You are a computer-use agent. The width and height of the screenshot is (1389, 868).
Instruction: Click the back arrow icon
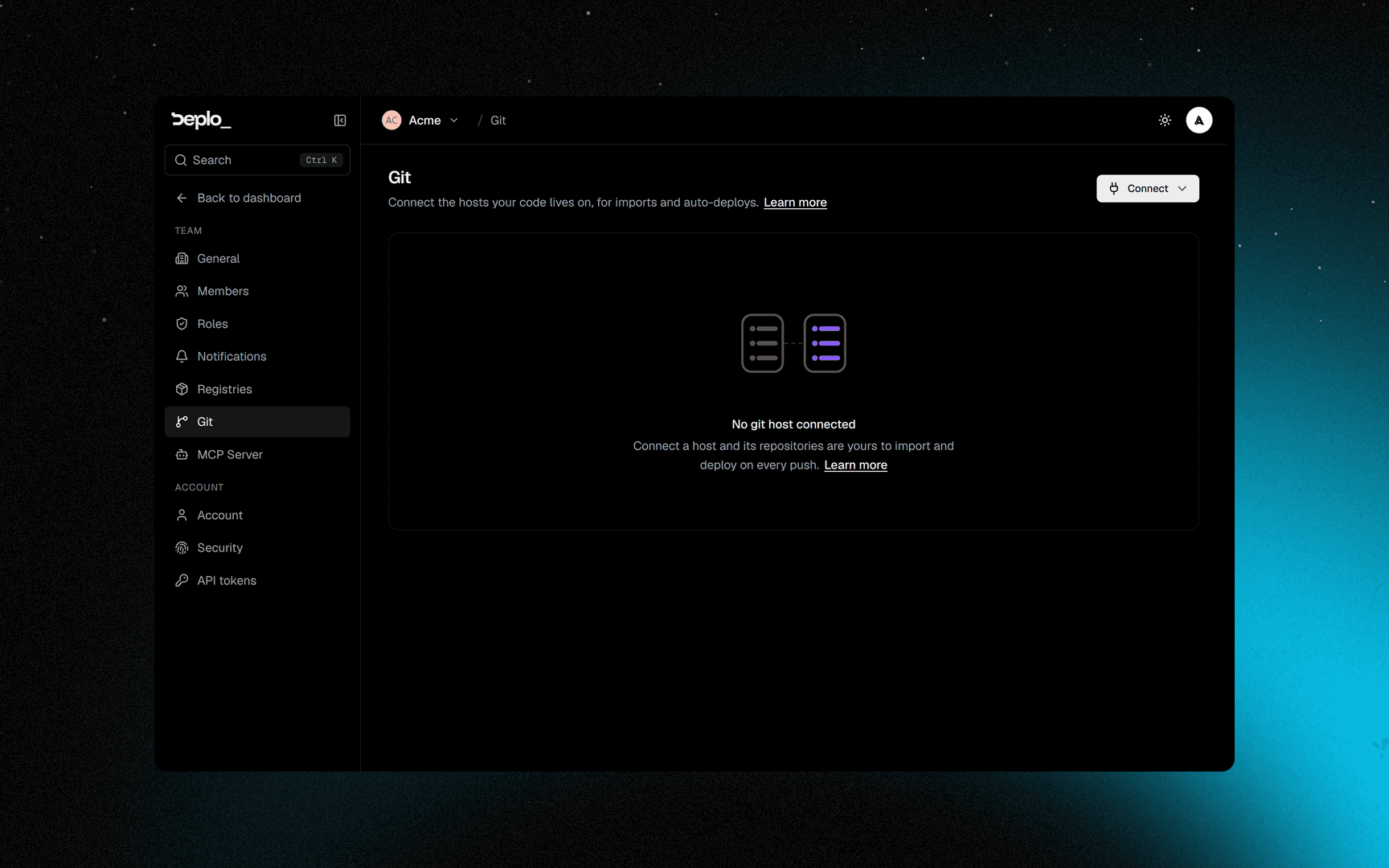click(182, 198)
